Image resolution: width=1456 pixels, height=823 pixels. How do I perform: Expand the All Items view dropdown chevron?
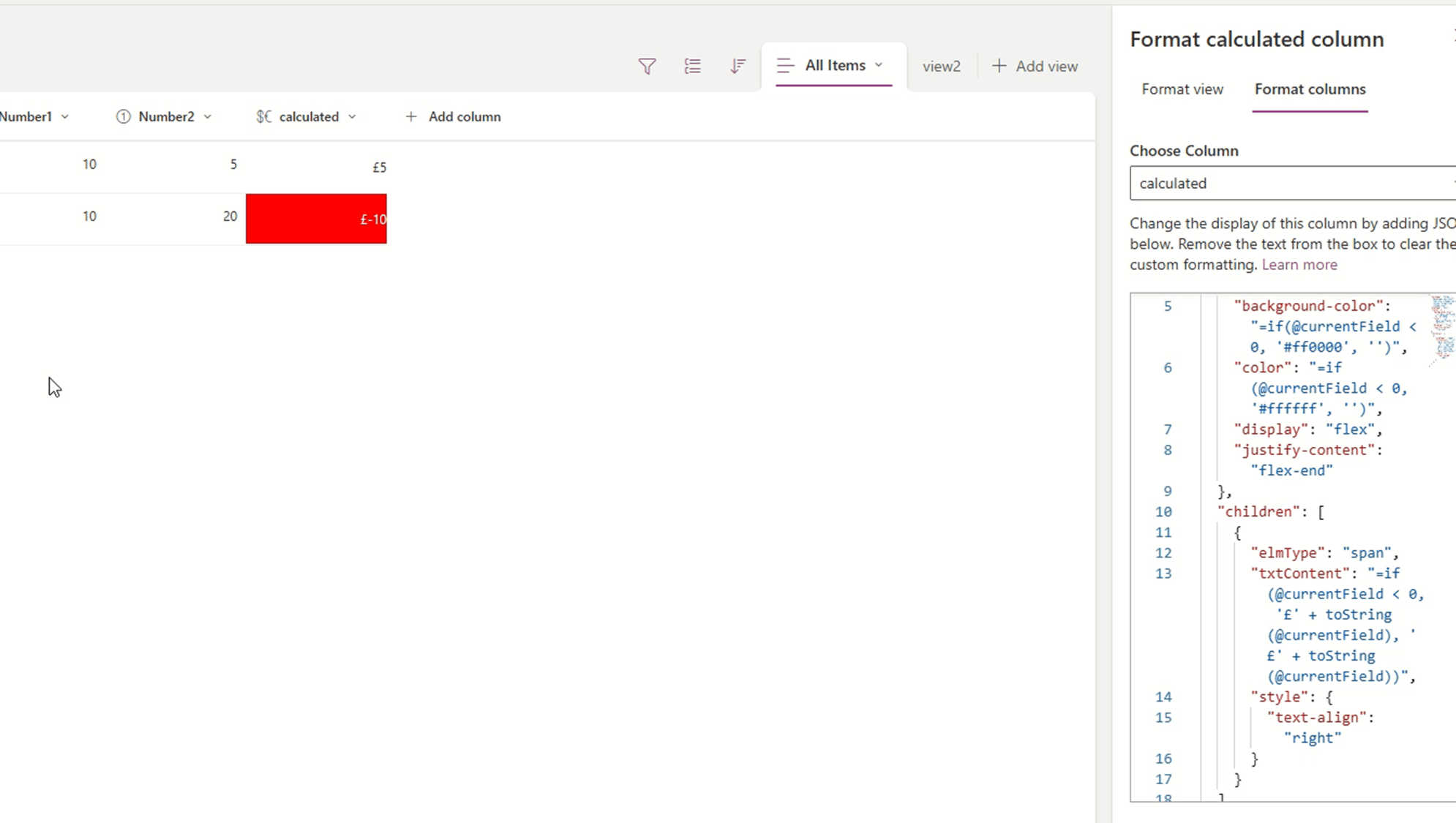tap(879, 65)
